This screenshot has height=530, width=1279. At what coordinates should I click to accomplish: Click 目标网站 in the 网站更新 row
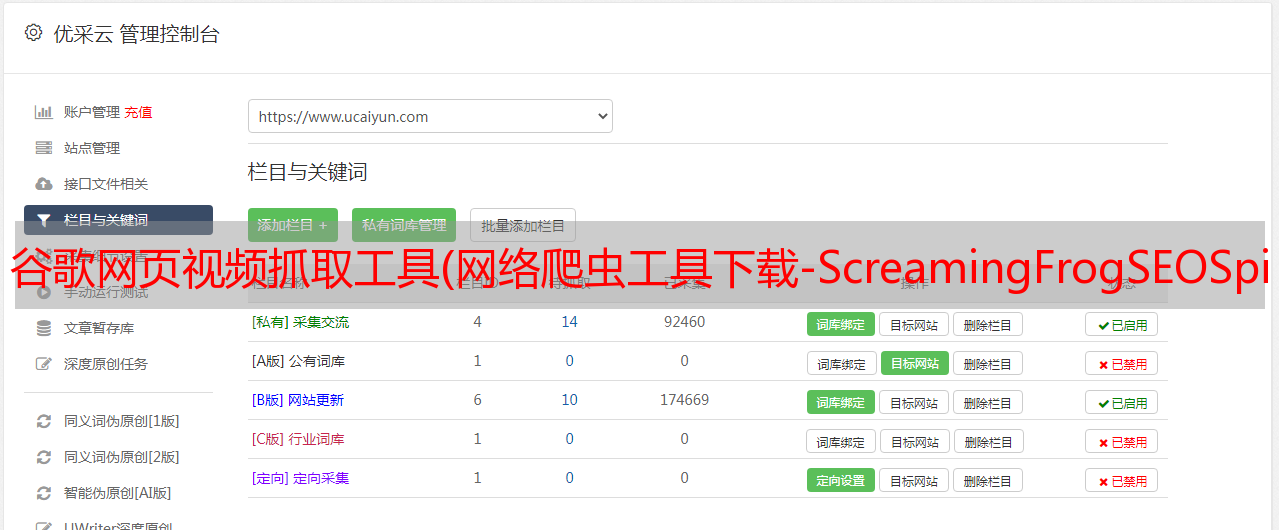[x=914, y=402]
